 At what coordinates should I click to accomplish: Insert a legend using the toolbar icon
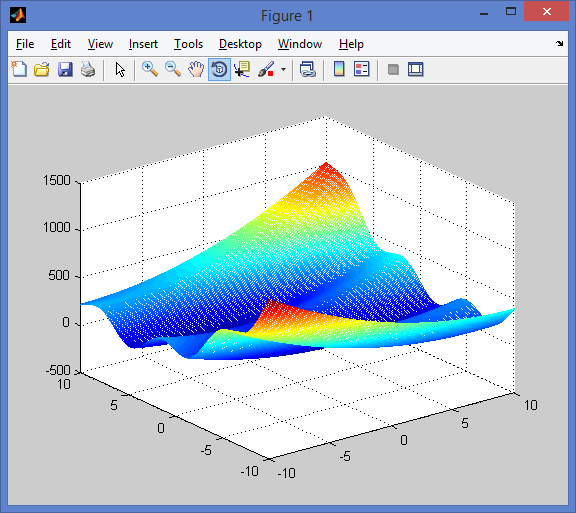[362, 69]
